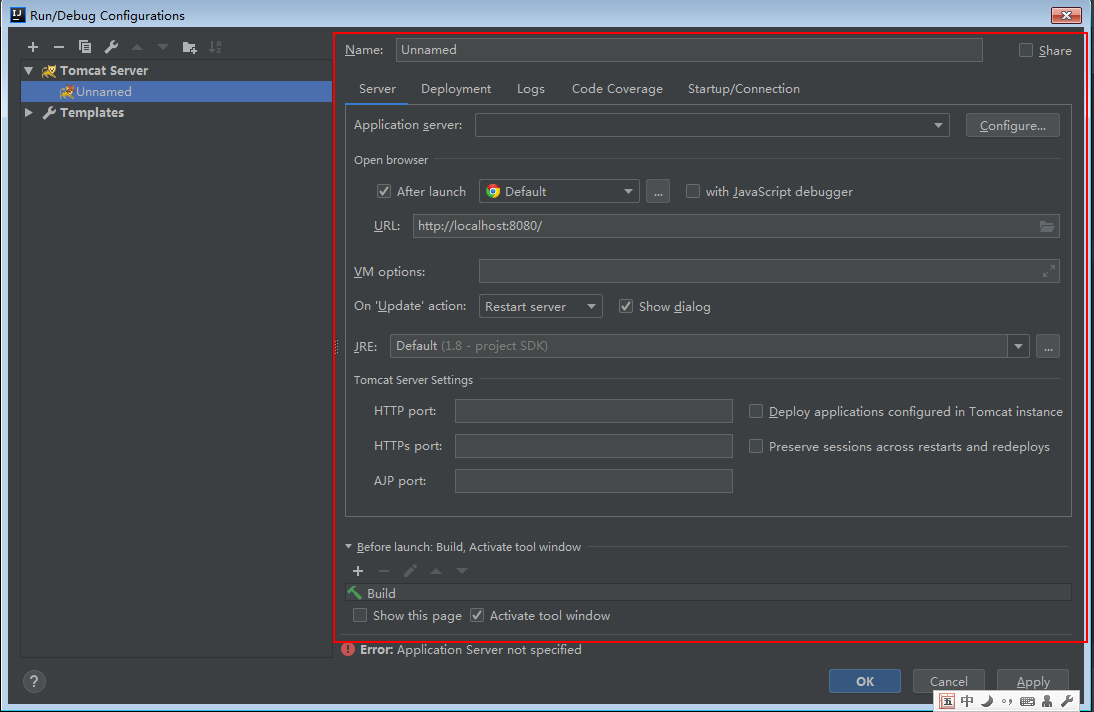This screenshot has width=1094, height=712.
Task: Browse URL using the folder icon
Action: click(x=1047, y=226)
